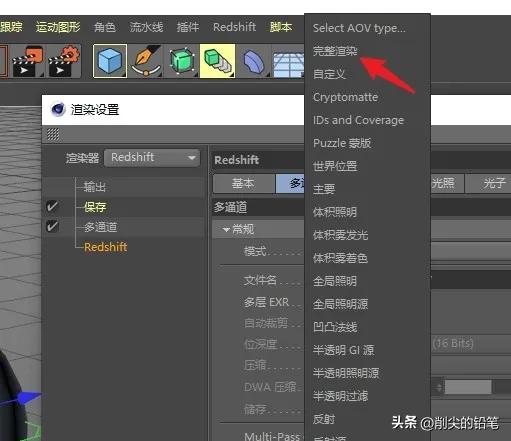Open the yellow-highlighted Cloner array icon

(217, 61)
